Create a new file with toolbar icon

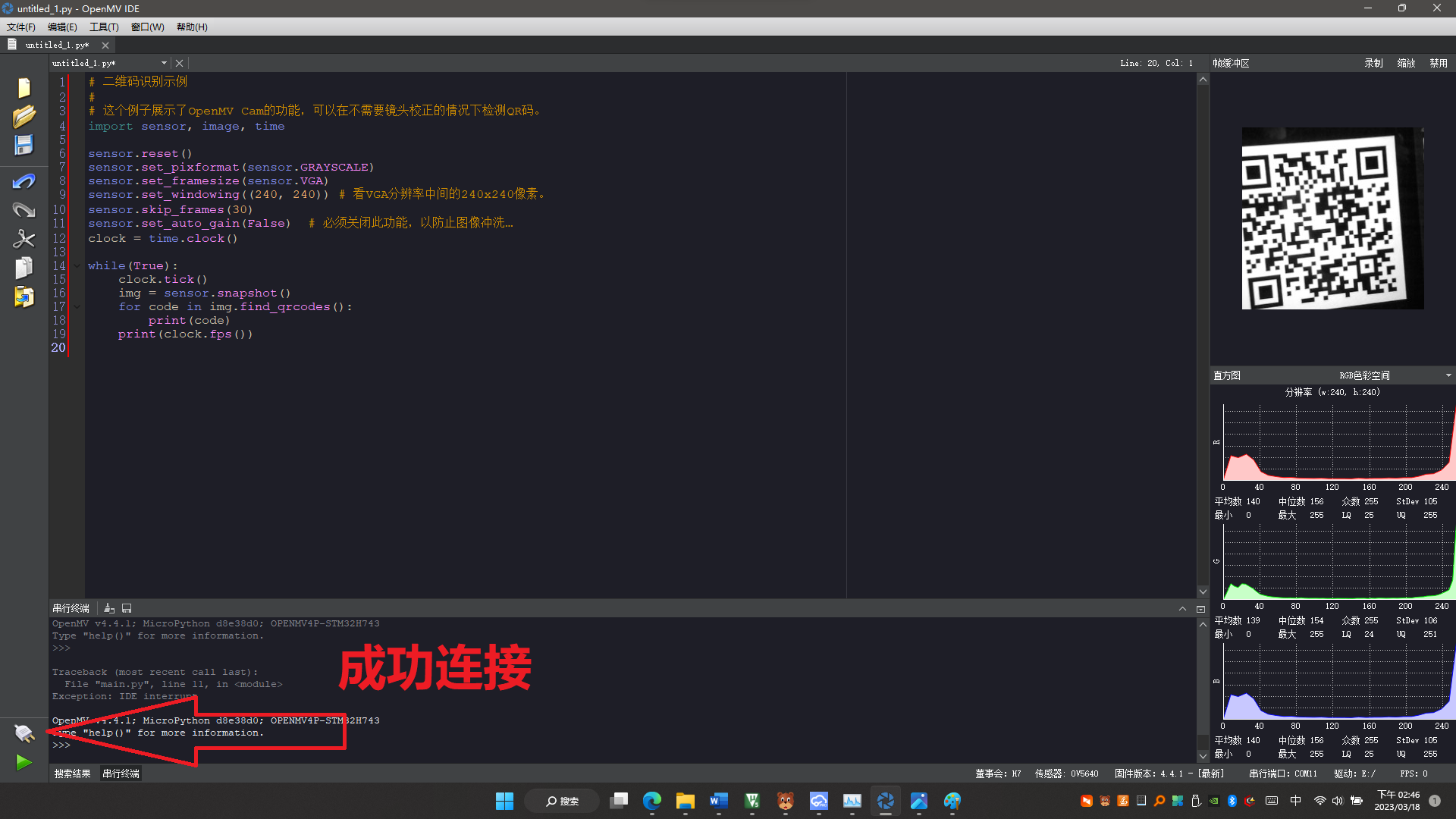coord(24,88)
